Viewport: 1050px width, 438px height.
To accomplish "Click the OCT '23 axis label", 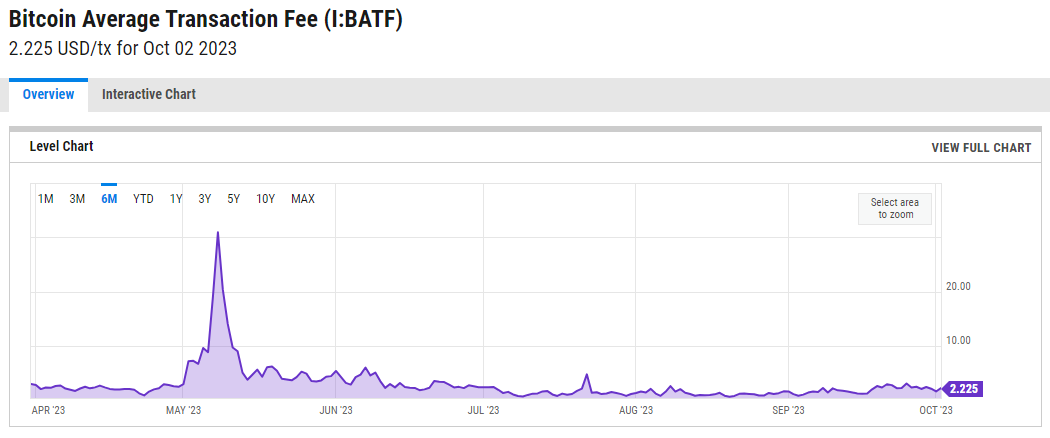I will click(935, 410).
